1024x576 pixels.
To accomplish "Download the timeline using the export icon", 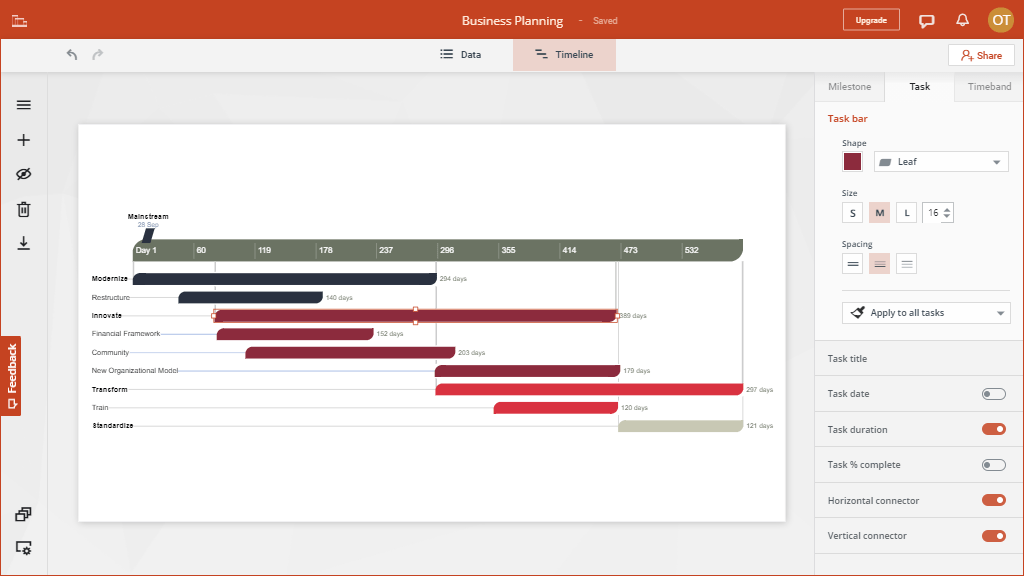I will pos(23,243).
